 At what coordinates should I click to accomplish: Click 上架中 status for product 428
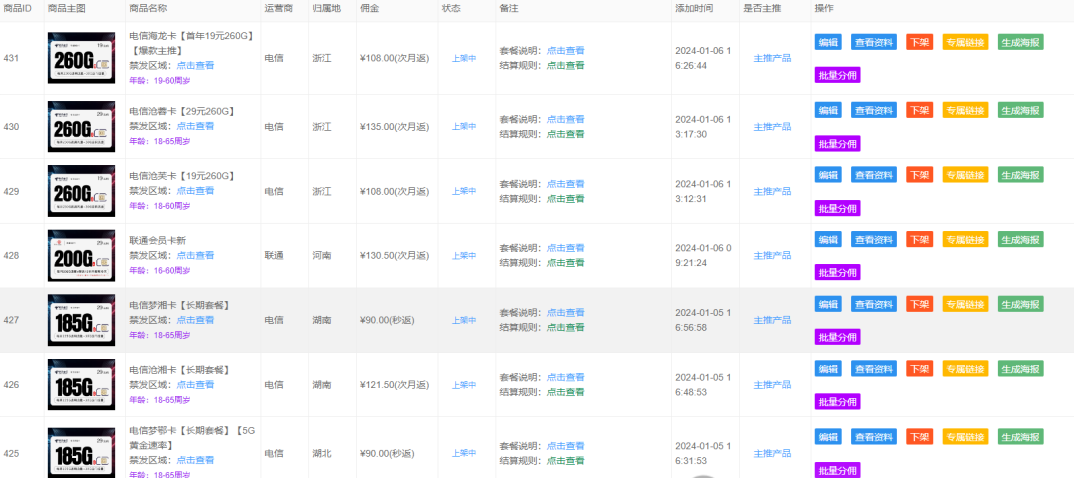point(464,255)
